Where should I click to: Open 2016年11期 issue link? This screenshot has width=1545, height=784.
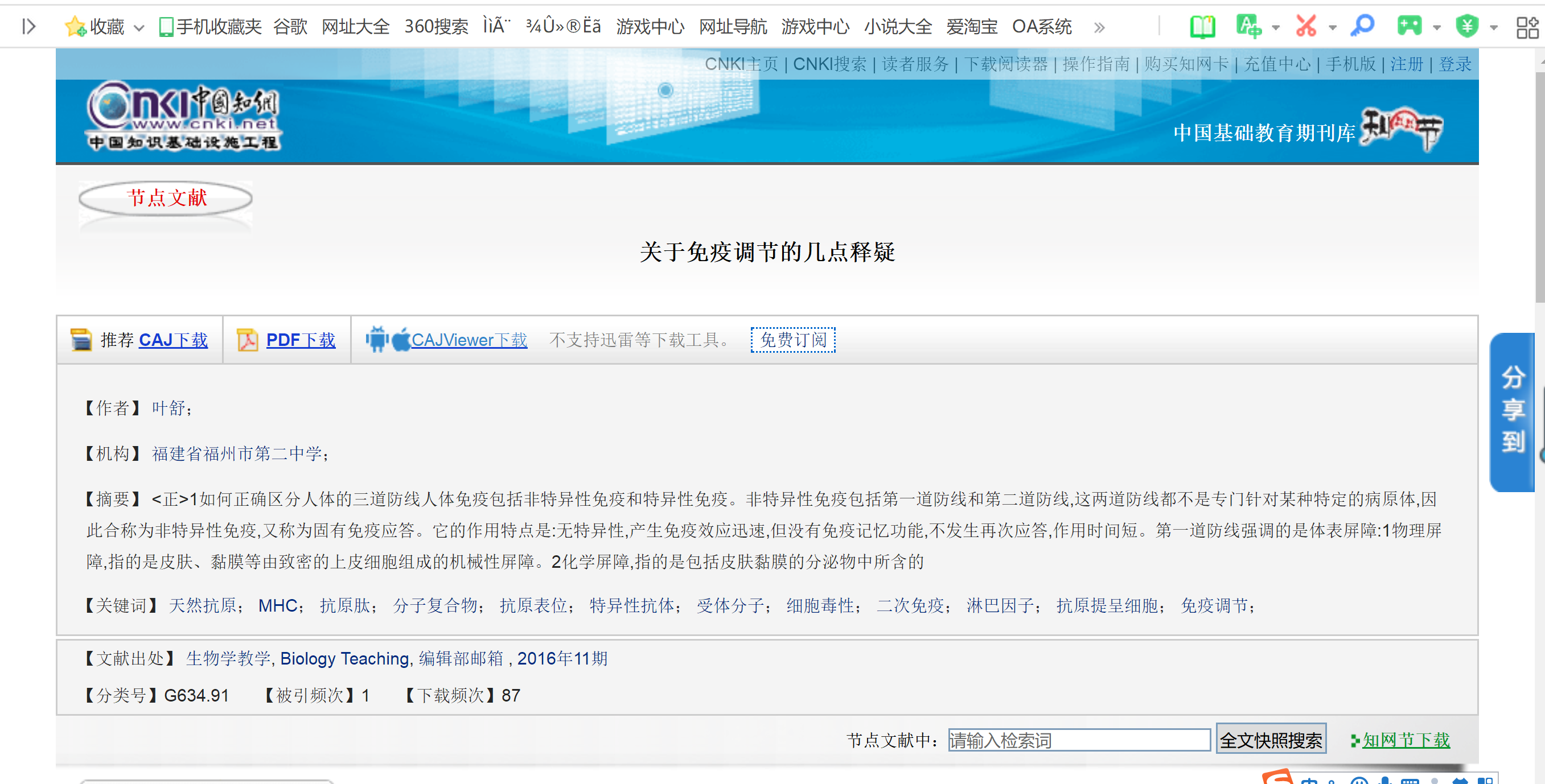[x=562, y=658]
